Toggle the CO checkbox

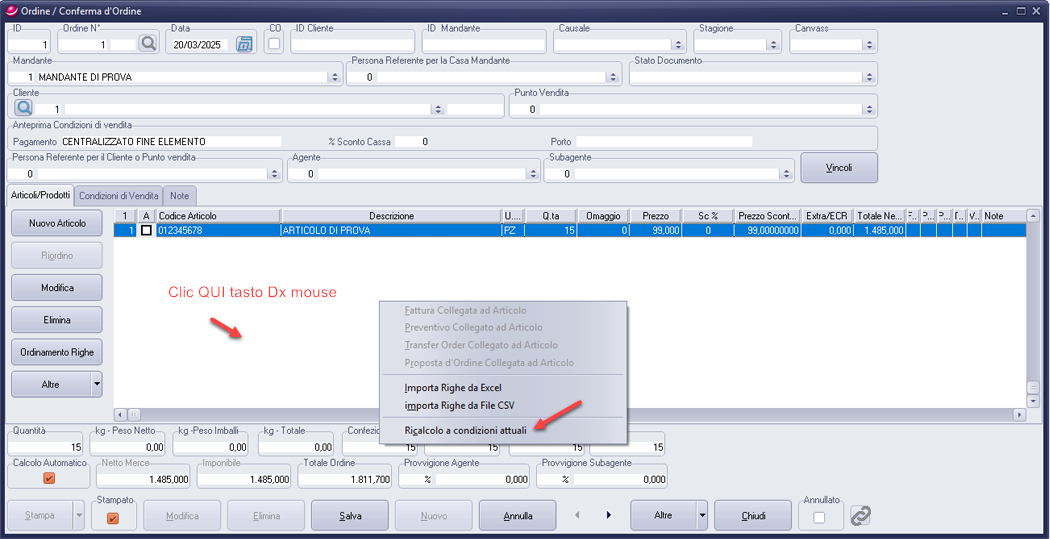[274, 44]
